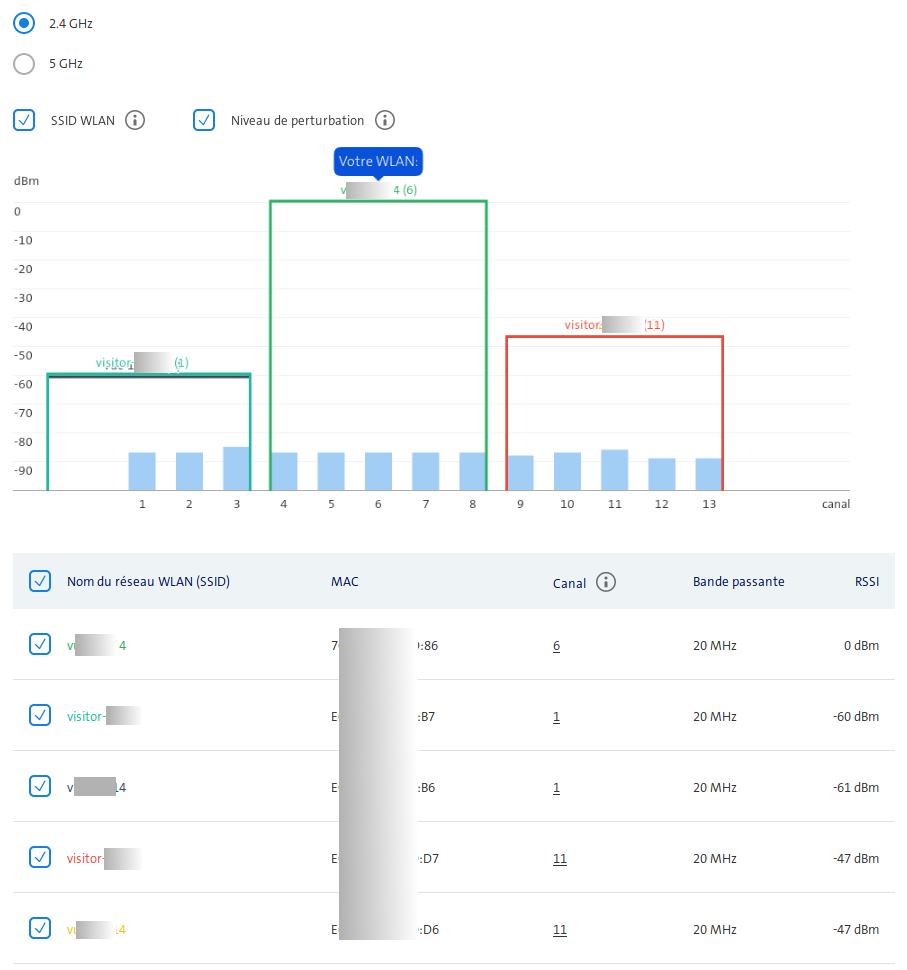Uncheck the yellow network row on channel 11

40,929
